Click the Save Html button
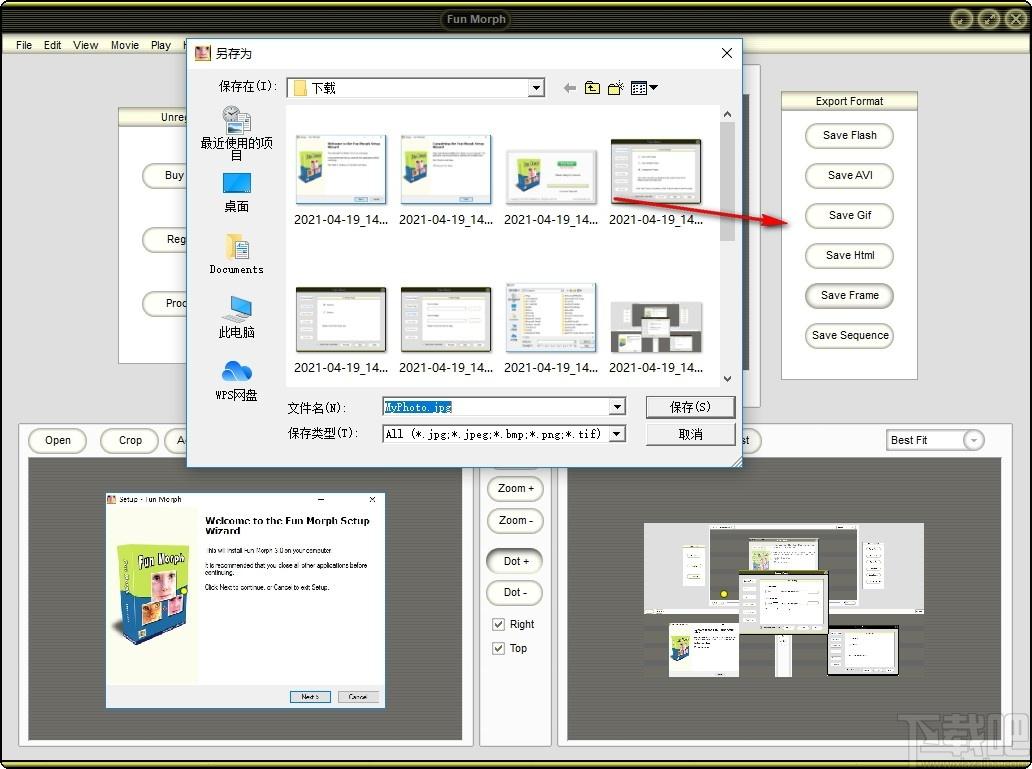This screenshot has width=1032, height=769. point(850,255)
